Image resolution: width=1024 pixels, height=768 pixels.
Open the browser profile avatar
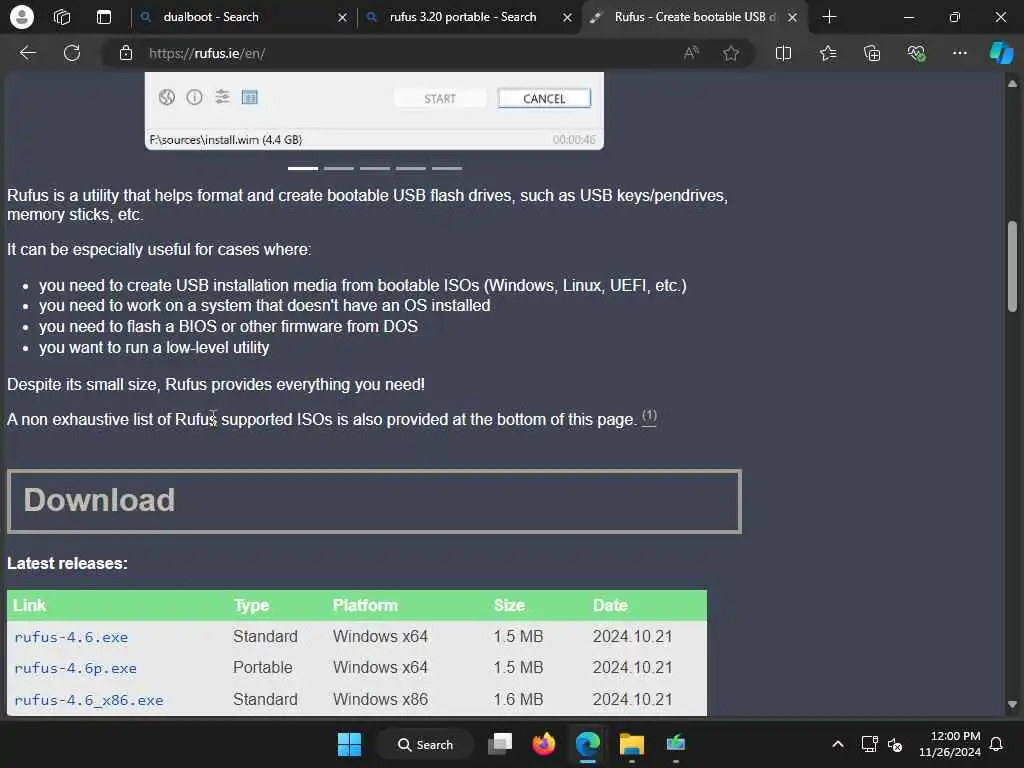[22, 17]
